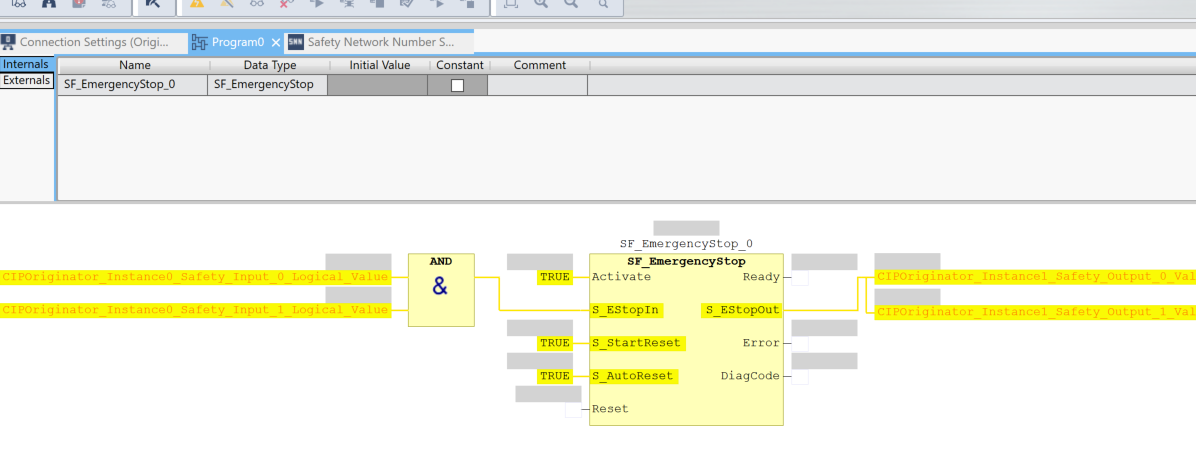Click the DiagCode output pin label
The width and height of the screenshot is (1196, 454).
pos(751,376)
